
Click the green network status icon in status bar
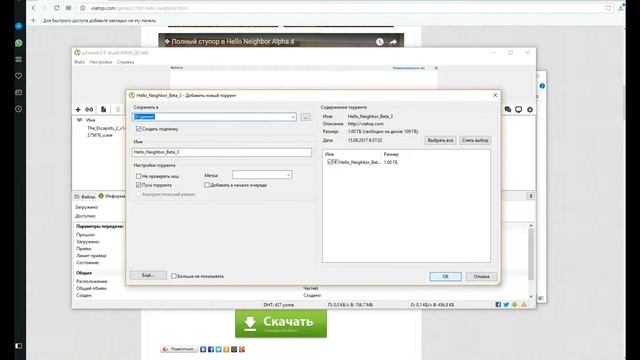click(x=515, y=304)
